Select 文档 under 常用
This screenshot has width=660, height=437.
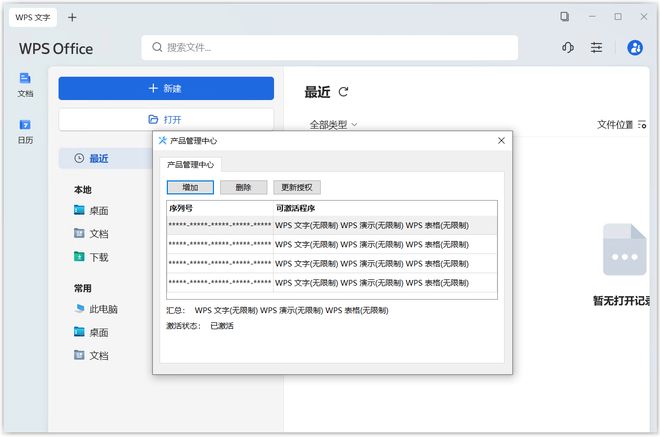coord(91,355)
